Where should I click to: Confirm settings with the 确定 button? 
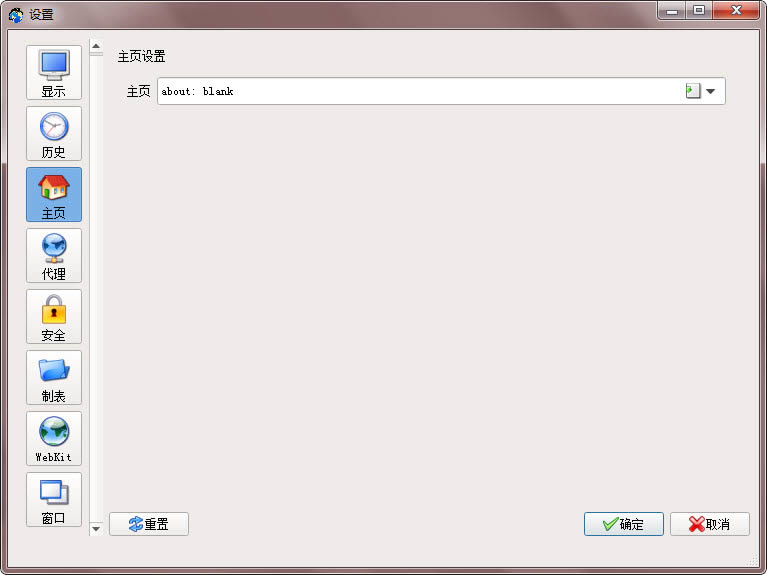coord(624,524)
